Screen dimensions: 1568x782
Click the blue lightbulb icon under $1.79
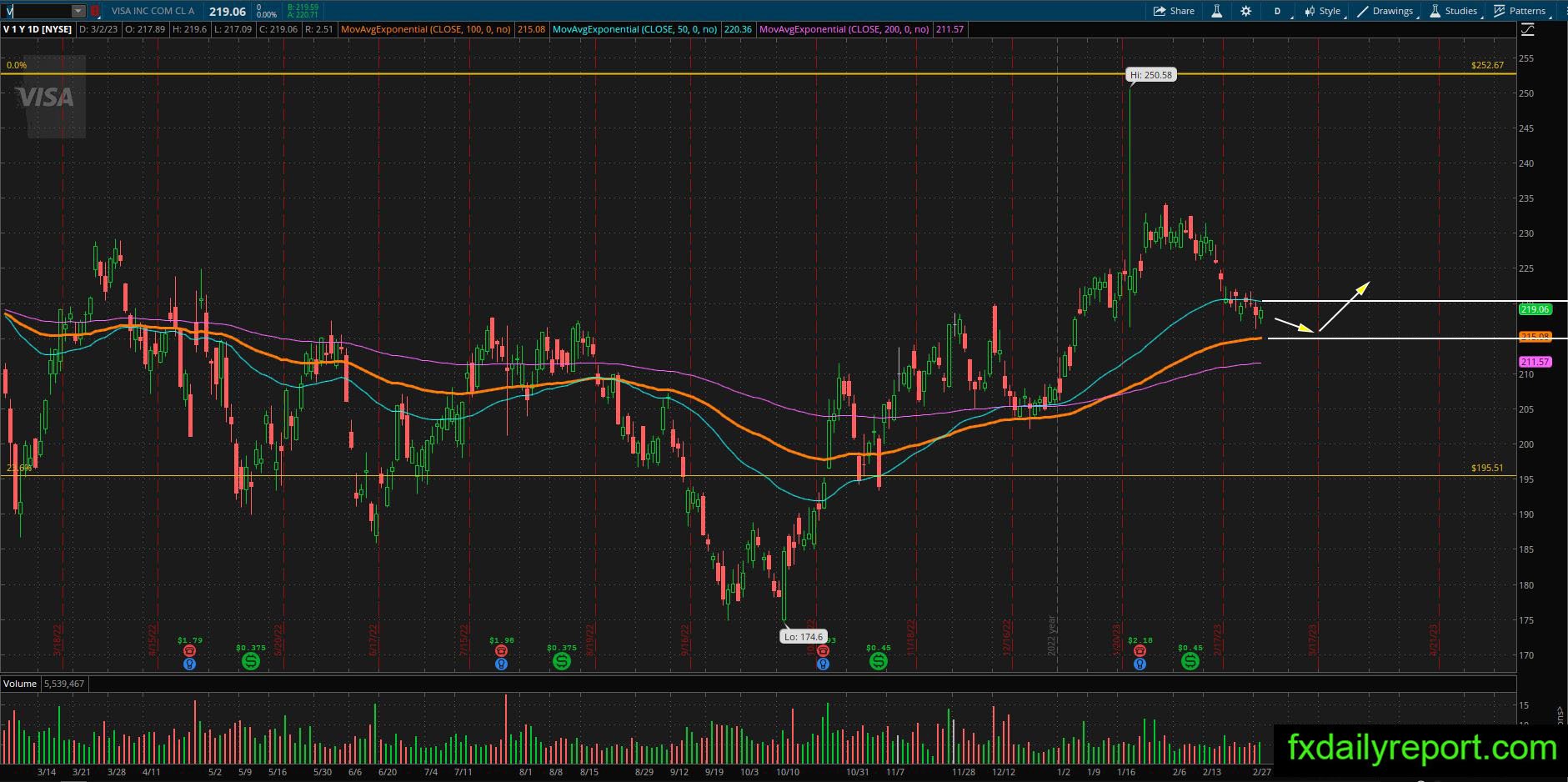coord(189,664)
